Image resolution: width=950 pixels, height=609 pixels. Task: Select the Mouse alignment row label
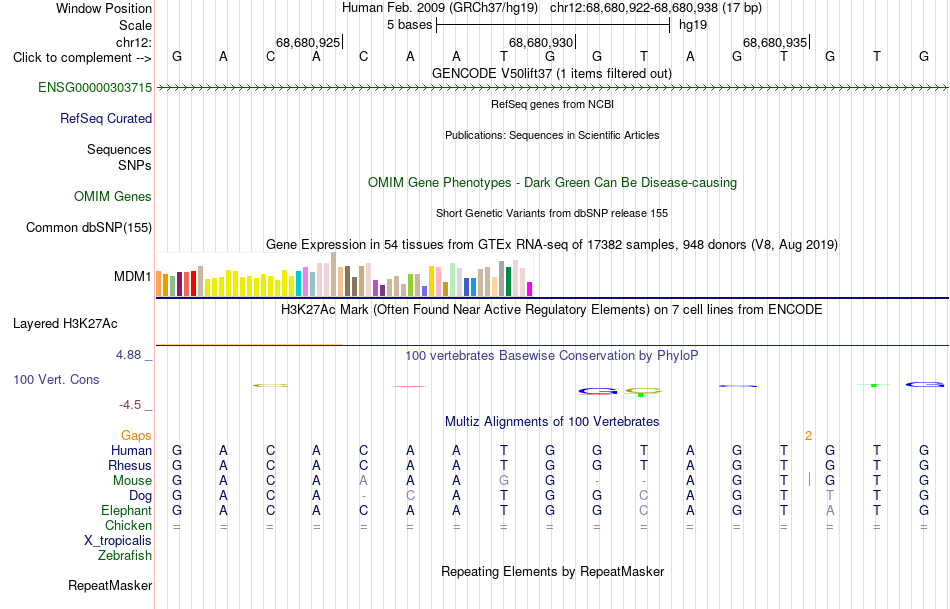pyautogui.click(x=133, y=481)
